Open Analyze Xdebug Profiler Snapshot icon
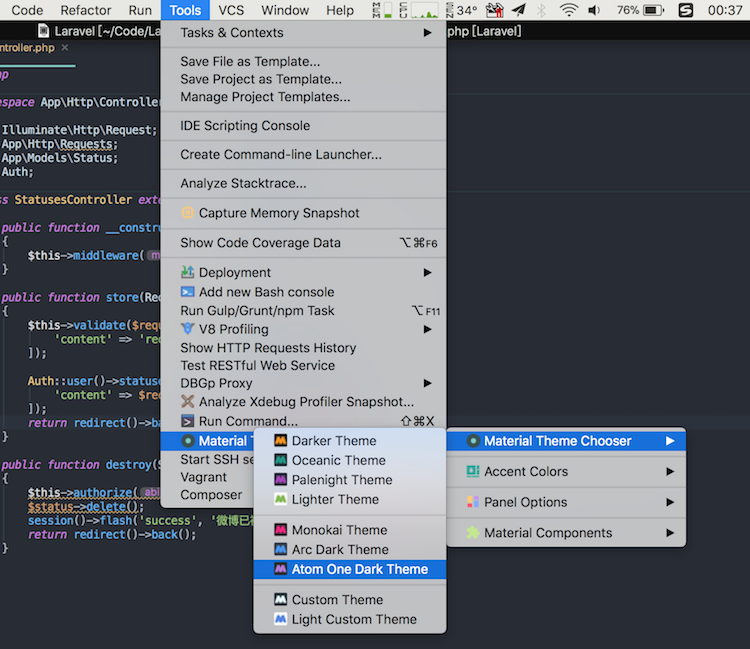 (188, 402)
